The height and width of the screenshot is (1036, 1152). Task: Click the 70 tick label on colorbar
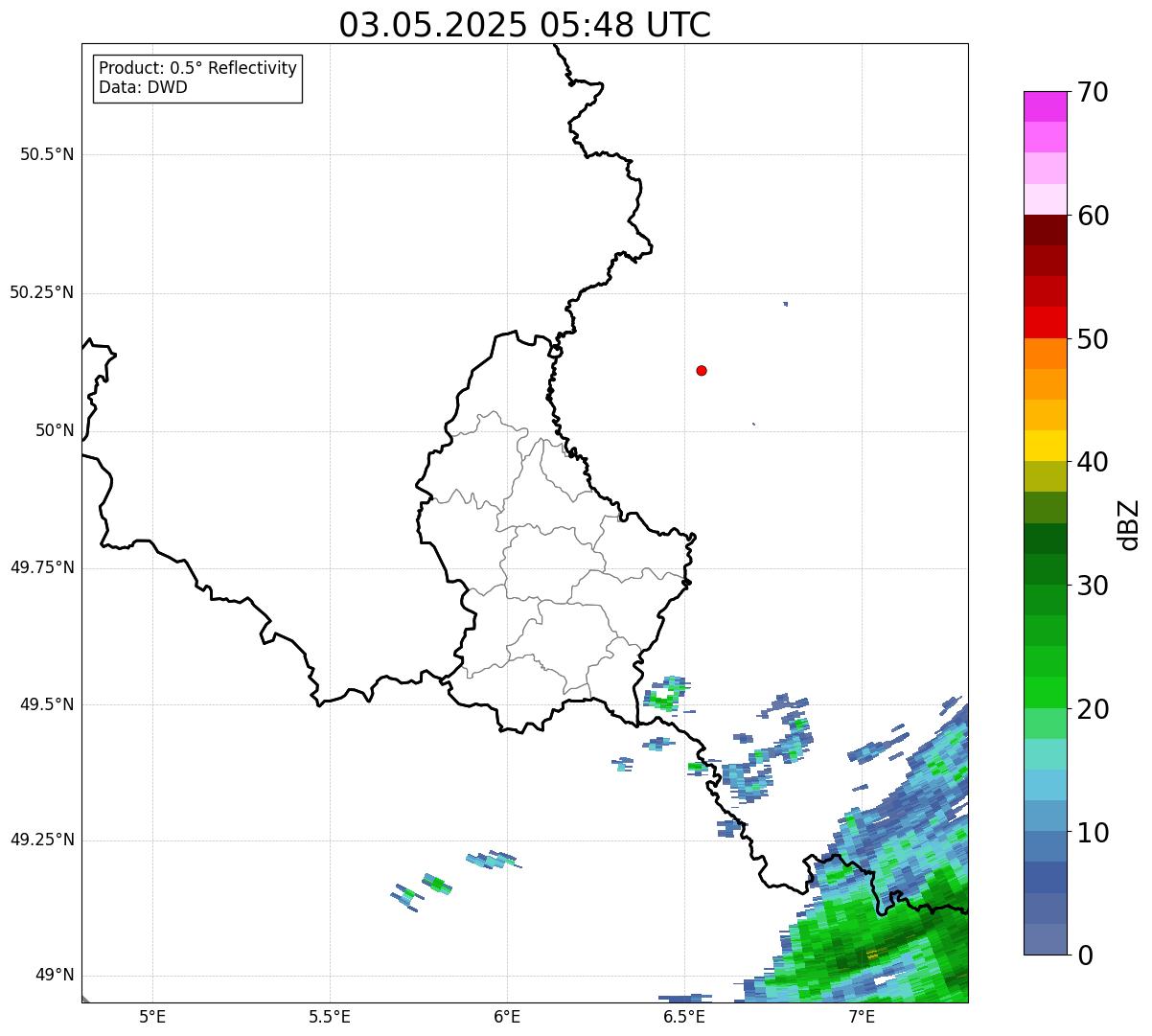pos(1093,92)
